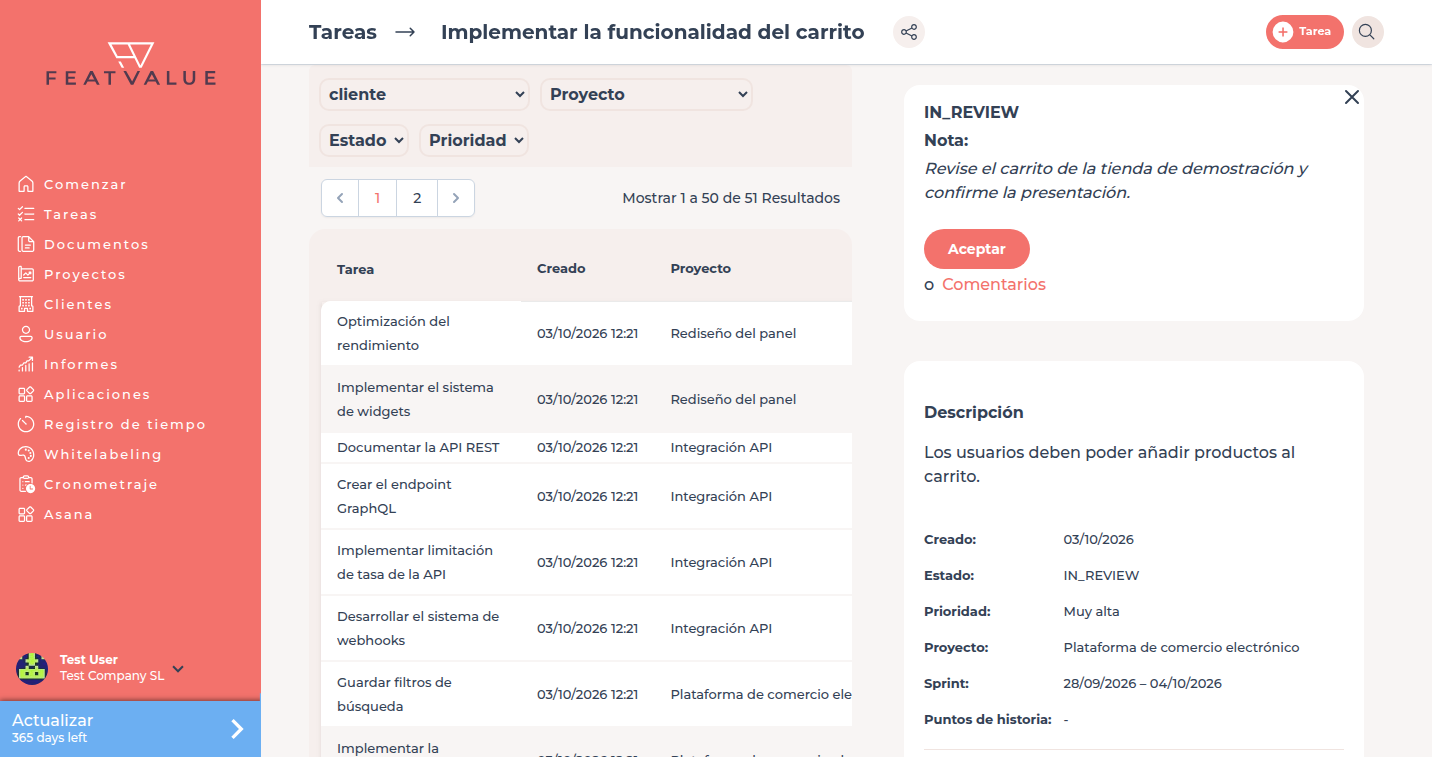Create a new task with the Tarea button
Screen dimensions: 1432x757
point(1304,32)
